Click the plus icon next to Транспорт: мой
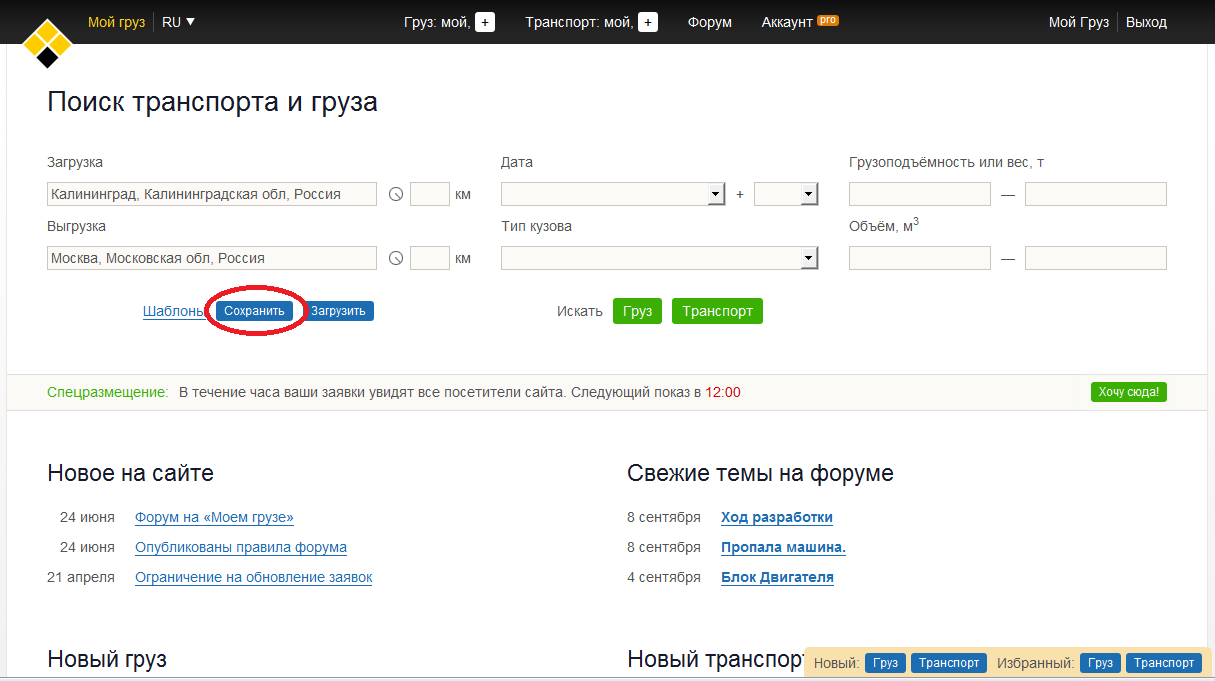 pos(648,22)
